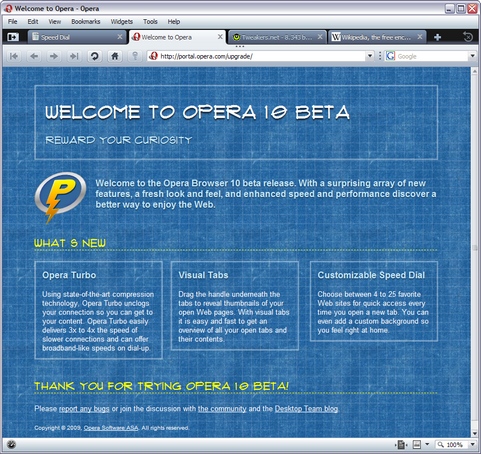Click the vertical scrollbar up arrow
The image size is (481, 454).
click(x=475, y=71)
